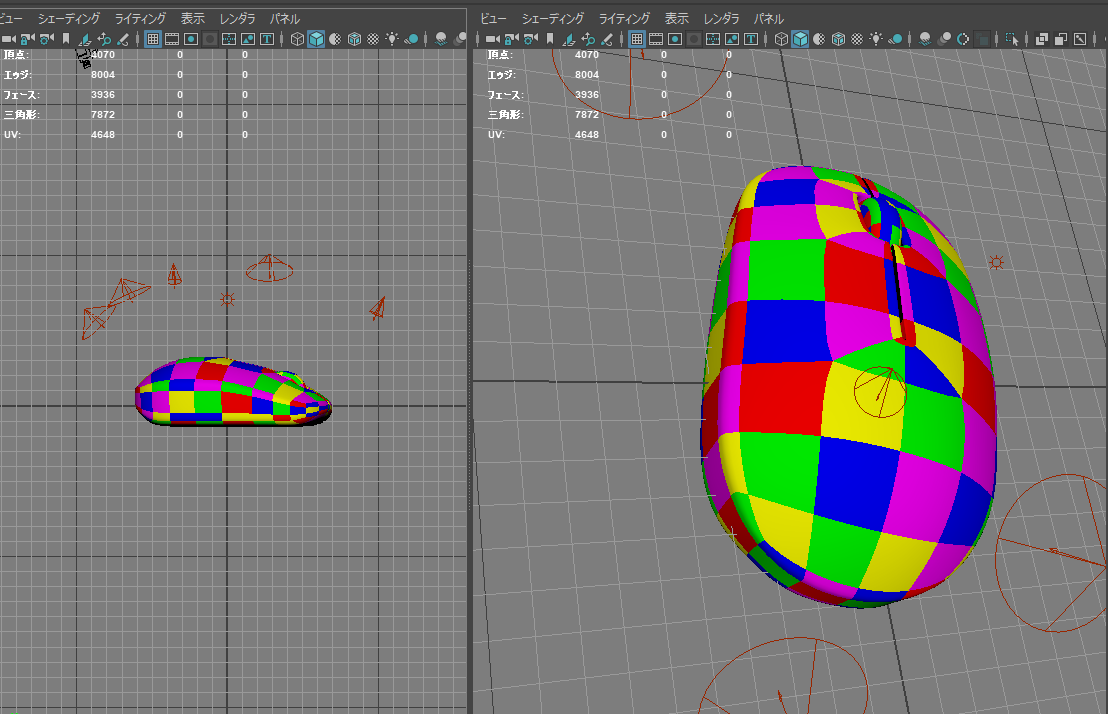This screenshot has width=1108, height=714.
Task: Toggle safe title display in right viewport toolbar
Action: tap(751, 39)
